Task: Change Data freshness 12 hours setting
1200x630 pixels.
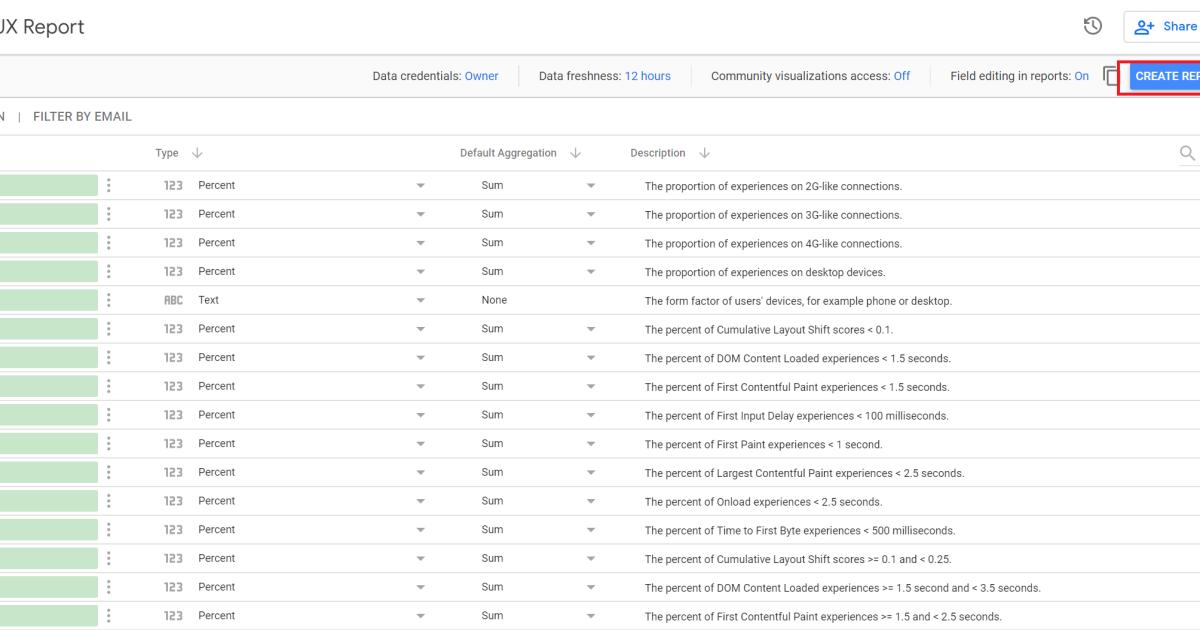Action: point(647,76)
